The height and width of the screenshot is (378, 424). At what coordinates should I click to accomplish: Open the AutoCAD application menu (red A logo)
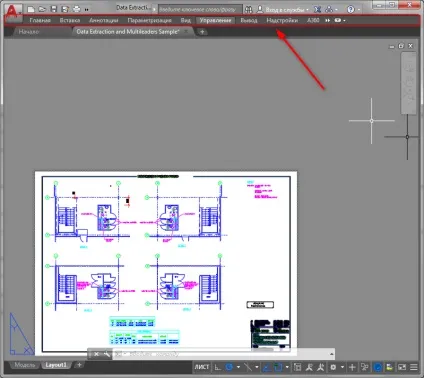pos(13,12)
